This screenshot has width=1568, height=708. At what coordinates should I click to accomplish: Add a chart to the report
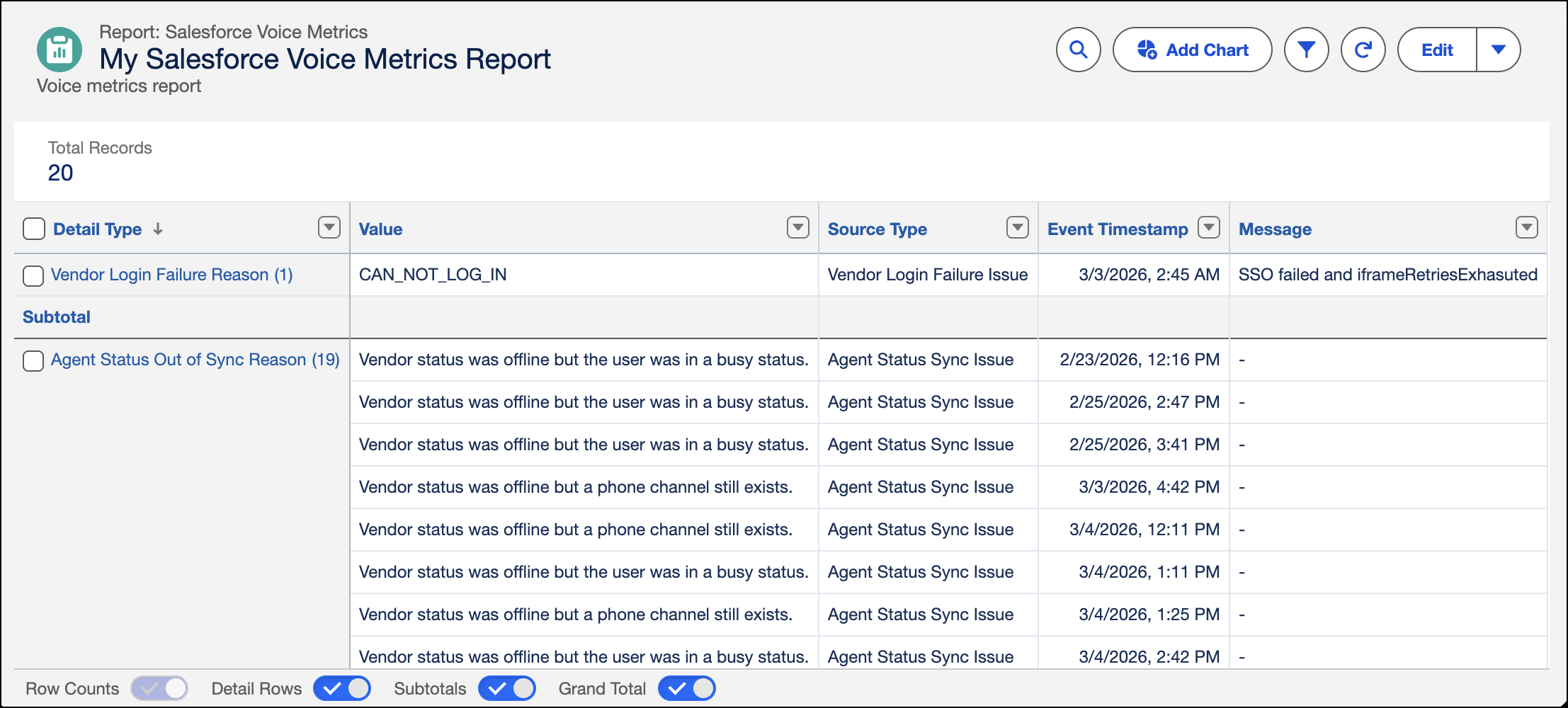[1192, 50]
